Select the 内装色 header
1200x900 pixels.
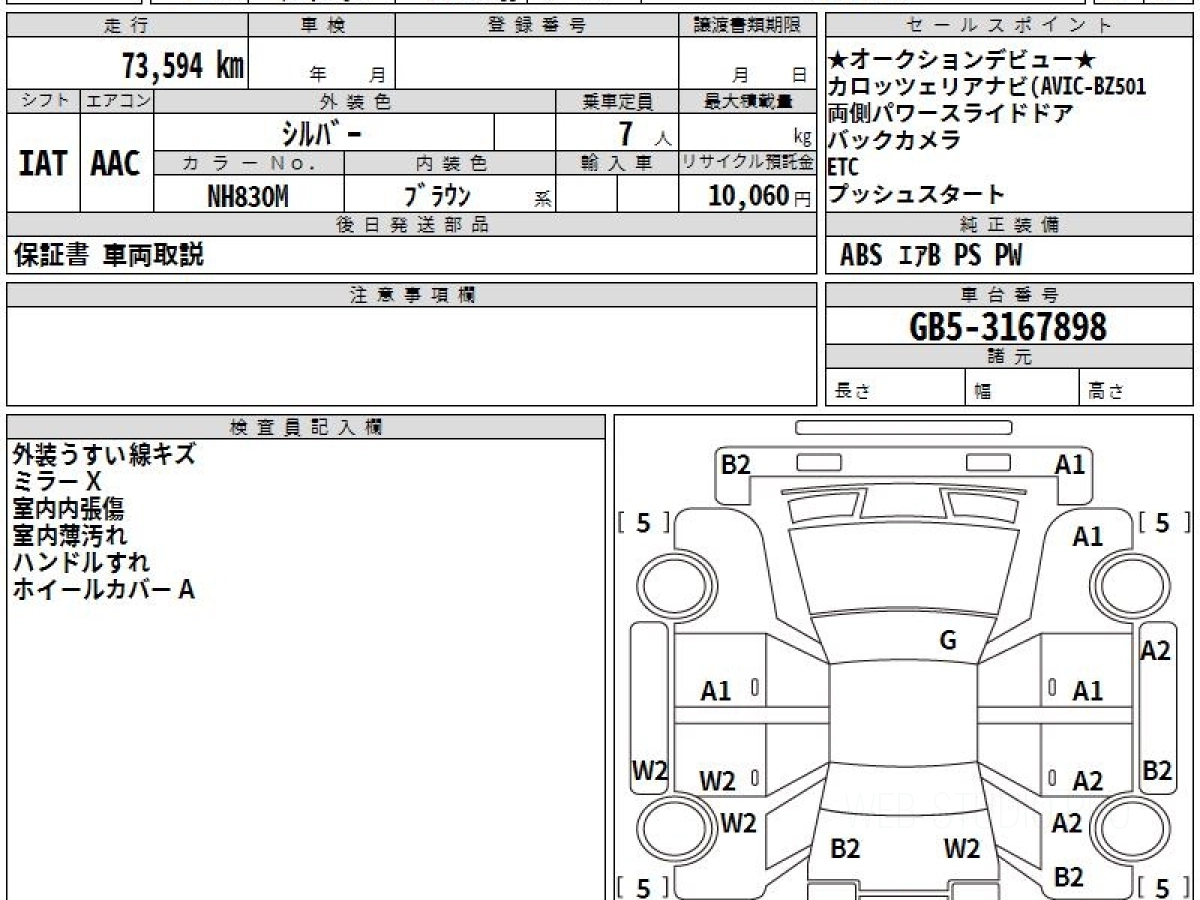tap(450, 163)
